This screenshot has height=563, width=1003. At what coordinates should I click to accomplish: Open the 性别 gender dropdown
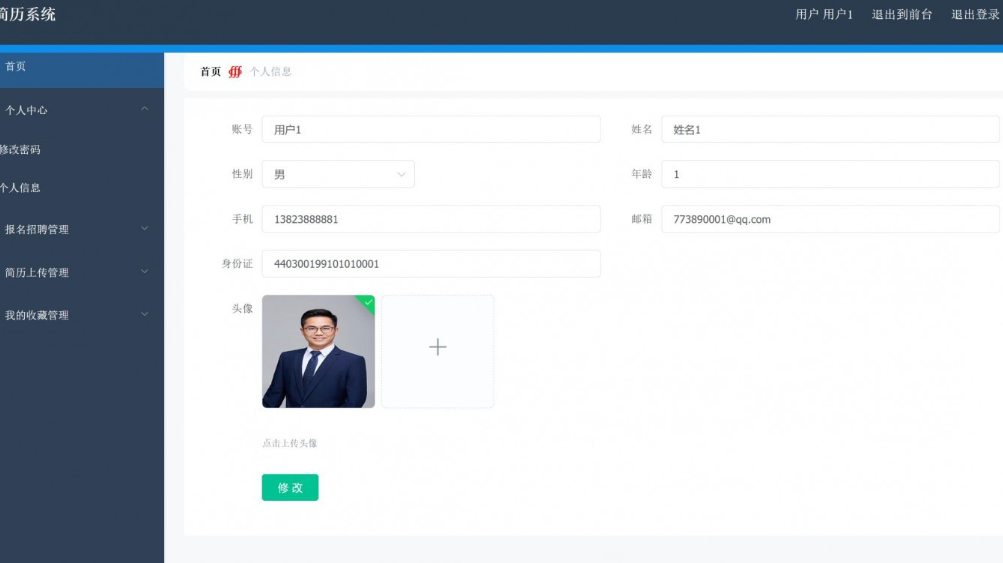tap(338, 174)
